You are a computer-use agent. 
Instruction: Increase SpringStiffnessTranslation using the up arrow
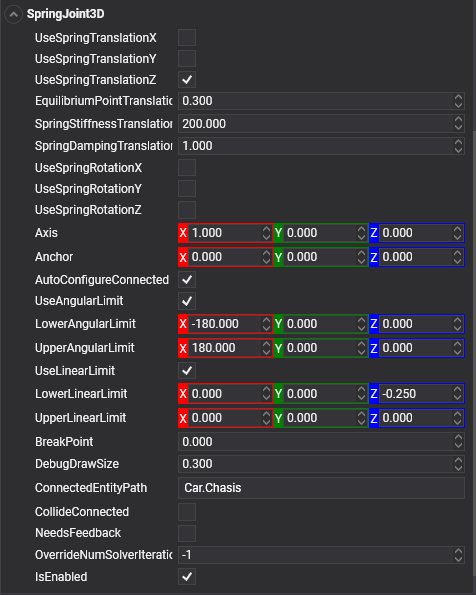459,120
